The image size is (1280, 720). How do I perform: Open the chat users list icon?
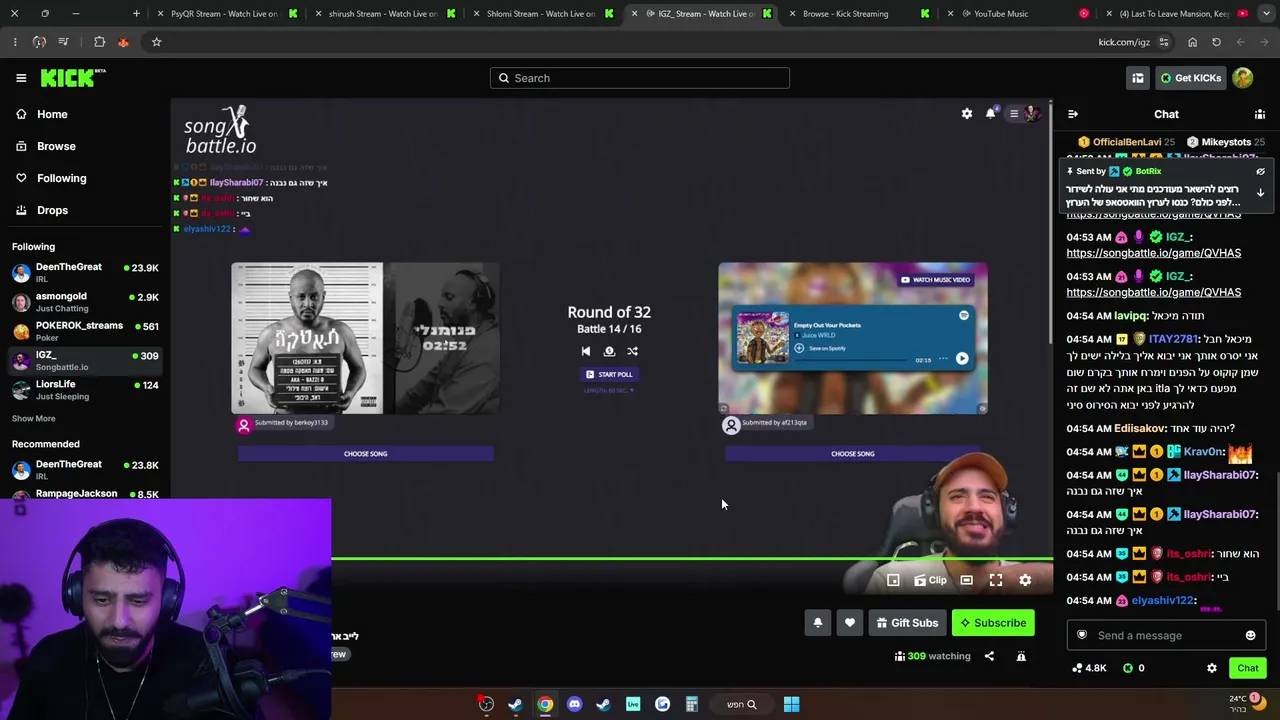tap(1260, 114)
